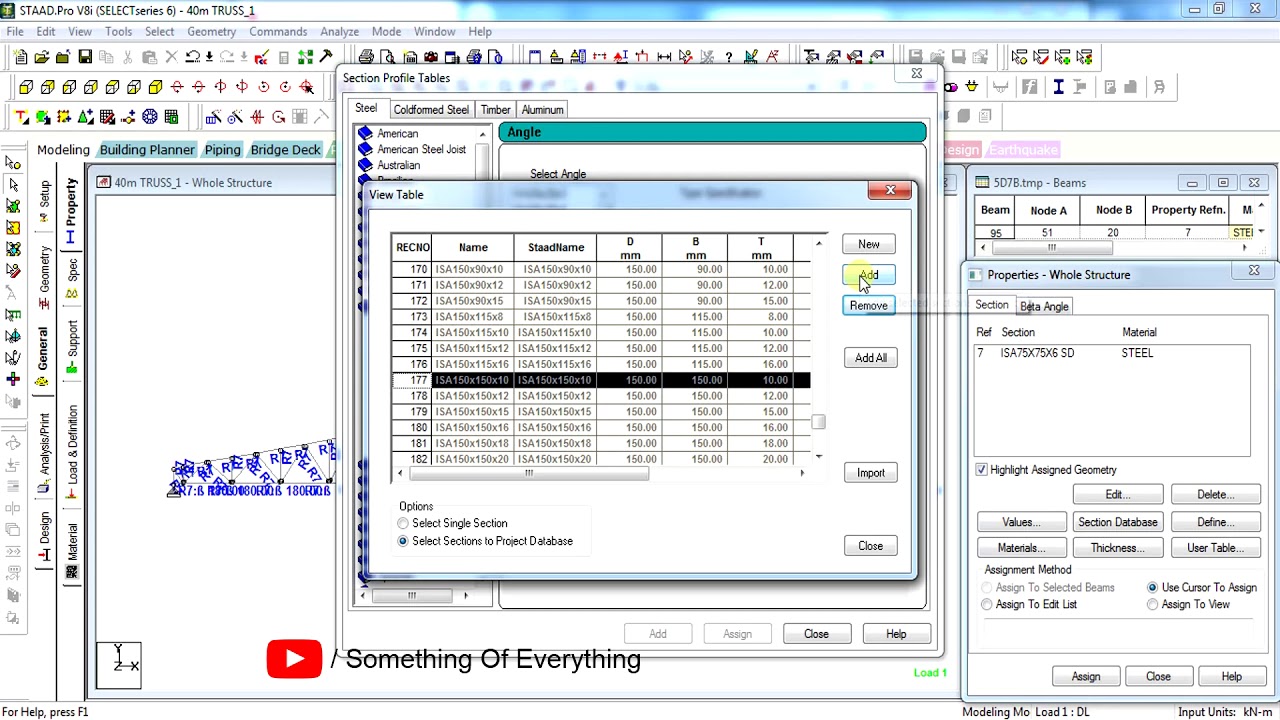Open the Commands menu
The image size is (1280, 720).
pos(278,31)
